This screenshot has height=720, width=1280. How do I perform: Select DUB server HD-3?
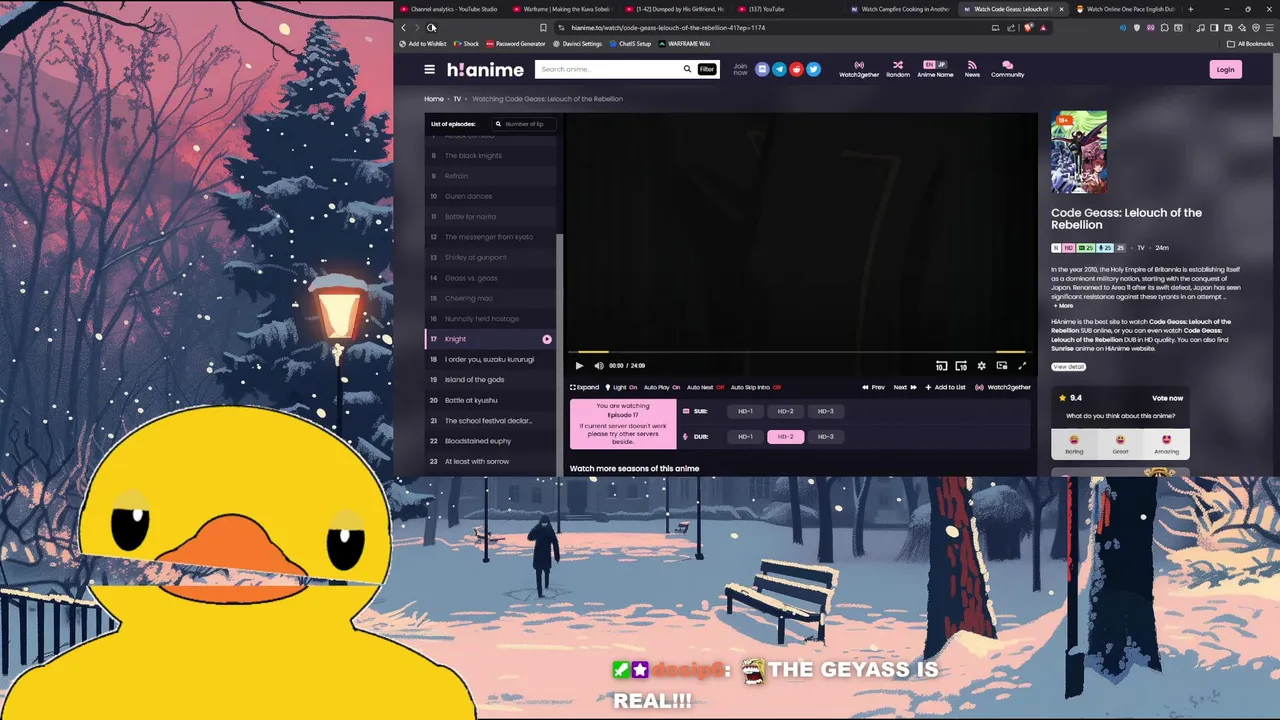pyautogui.click(x=825, y=436)
